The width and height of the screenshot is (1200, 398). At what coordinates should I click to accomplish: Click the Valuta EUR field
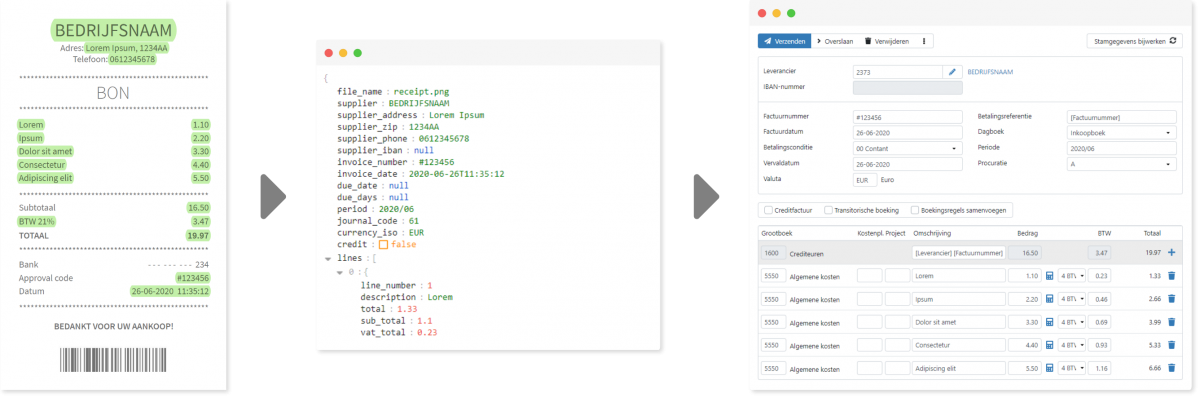point(864,180)
